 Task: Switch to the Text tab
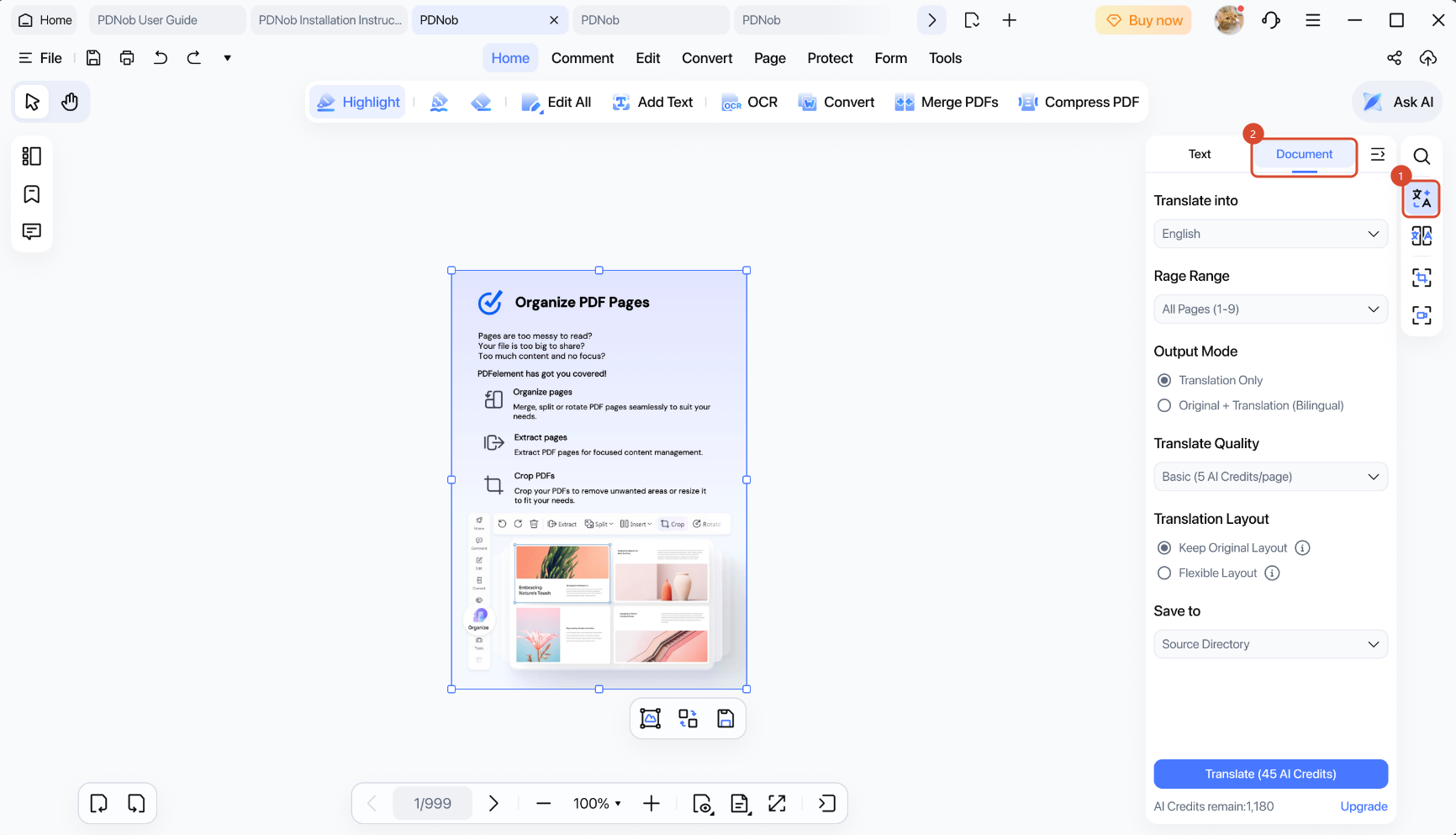coord(1200,154)
